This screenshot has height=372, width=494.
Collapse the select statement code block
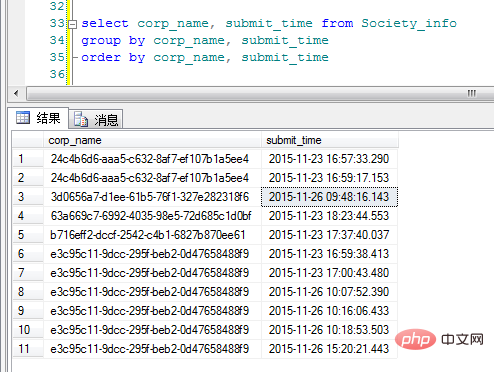point(73,24)
